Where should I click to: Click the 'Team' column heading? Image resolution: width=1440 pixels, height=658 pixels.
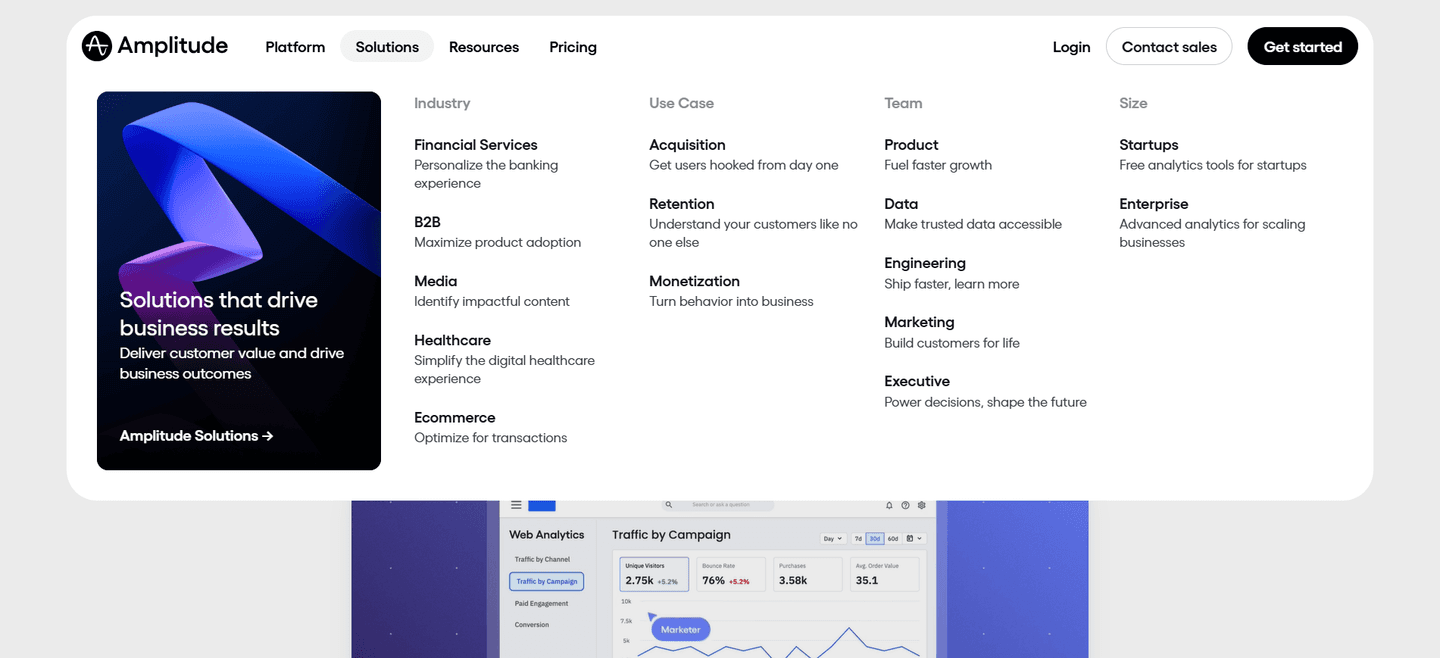[x=903, y=103]
